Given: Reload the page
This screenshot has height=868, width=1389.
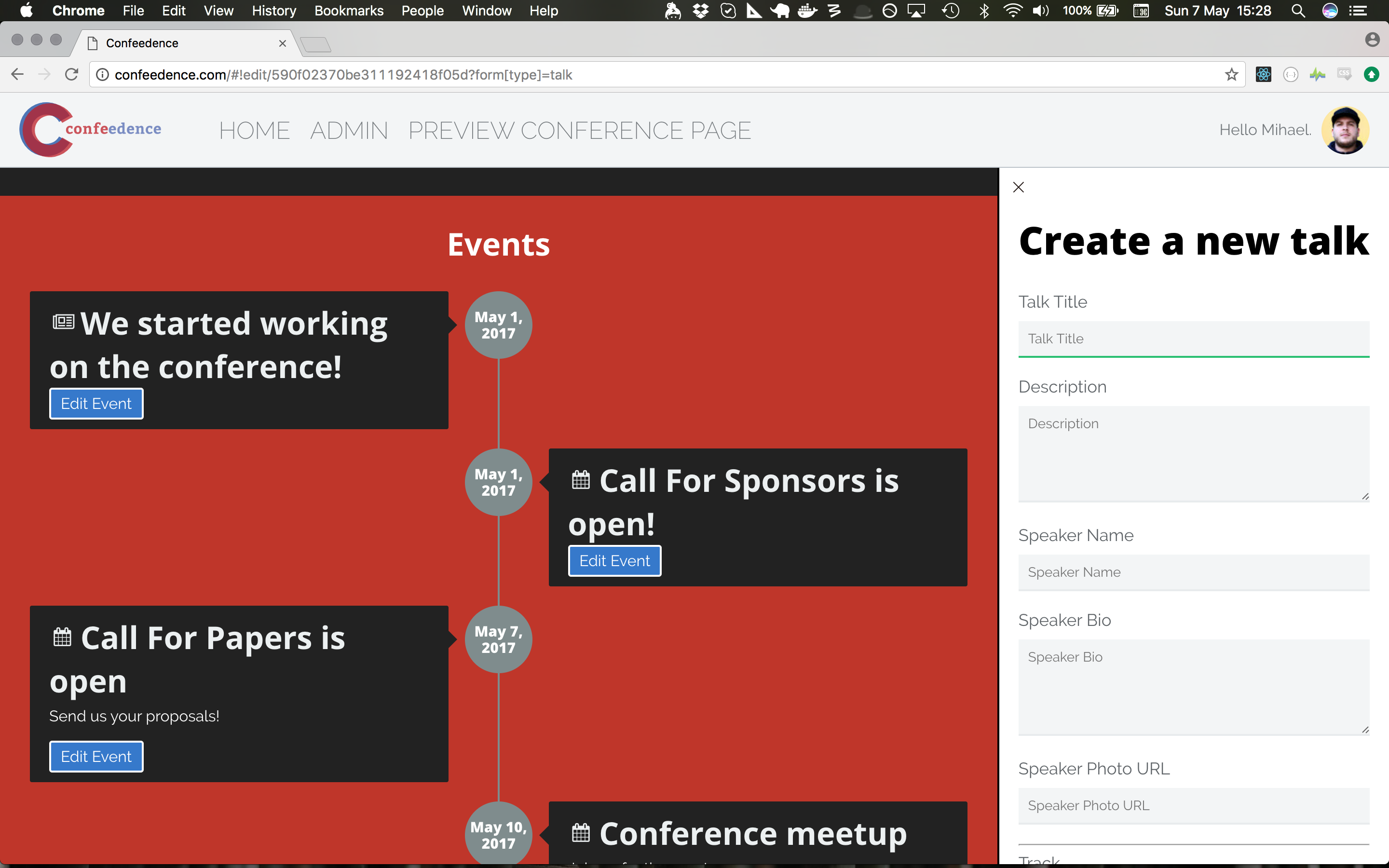Looking at the screenshot, I should 71,75.
